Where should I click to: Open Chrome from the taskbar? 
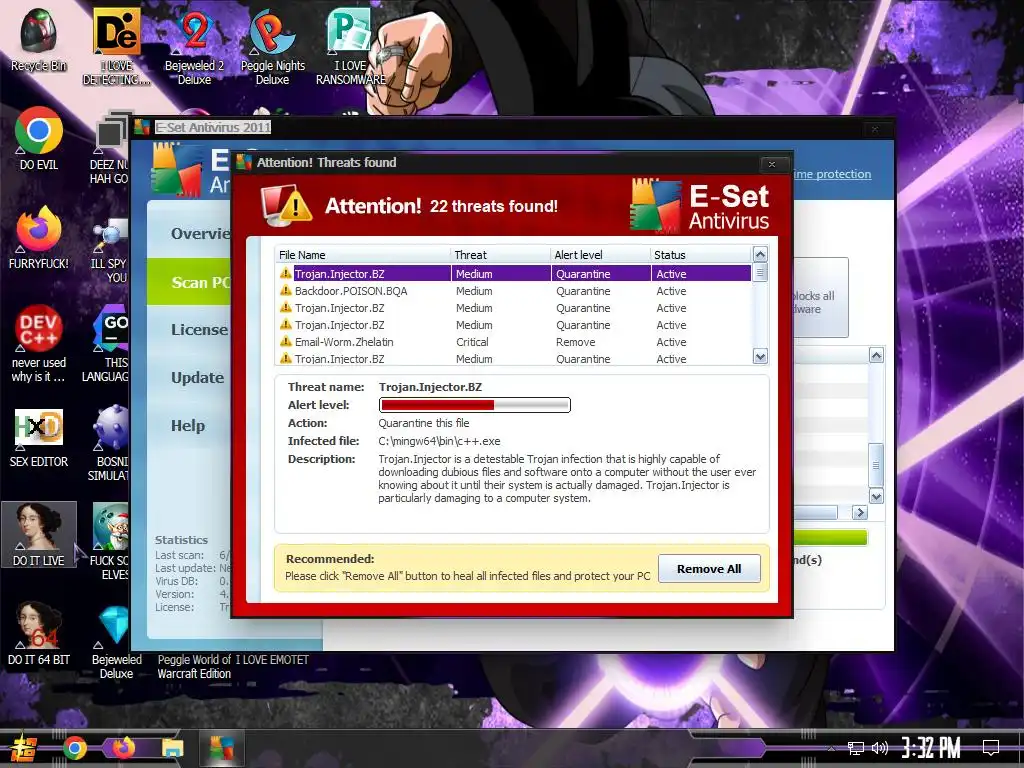click(74, 748)
